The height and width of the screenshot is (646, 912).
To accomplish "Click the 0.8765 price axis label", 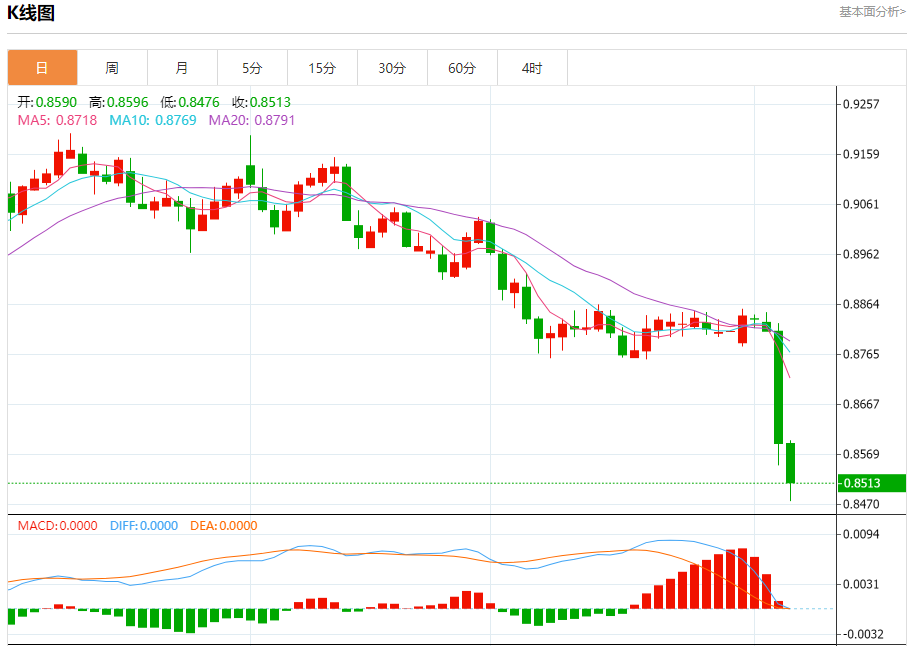I will click(861, 354).
